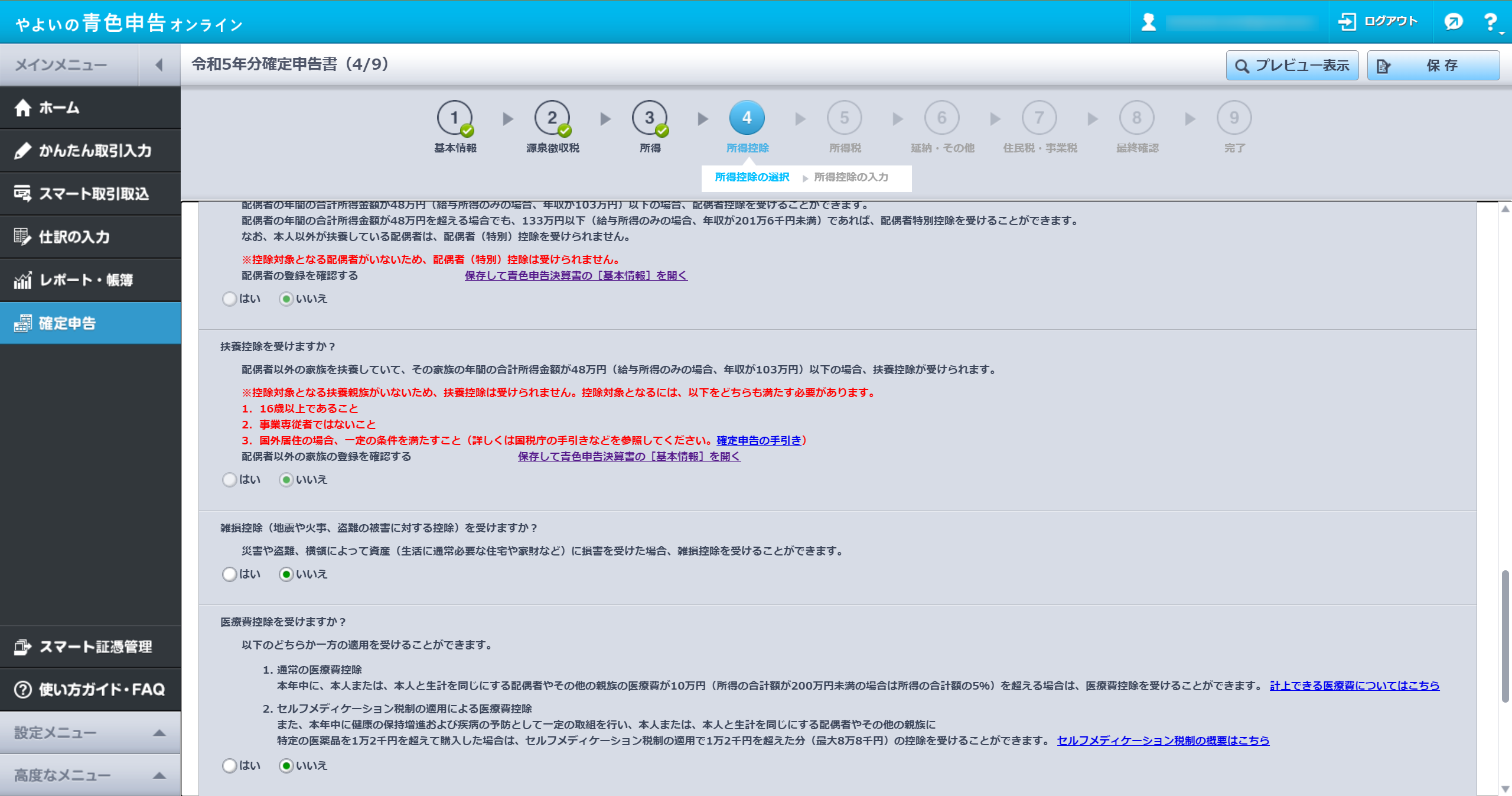Image resolution: width=1512 pixels, height=796 pixels.
Task: Collapse the メインメニュー sidebar arrow
Action: [159, 65]
